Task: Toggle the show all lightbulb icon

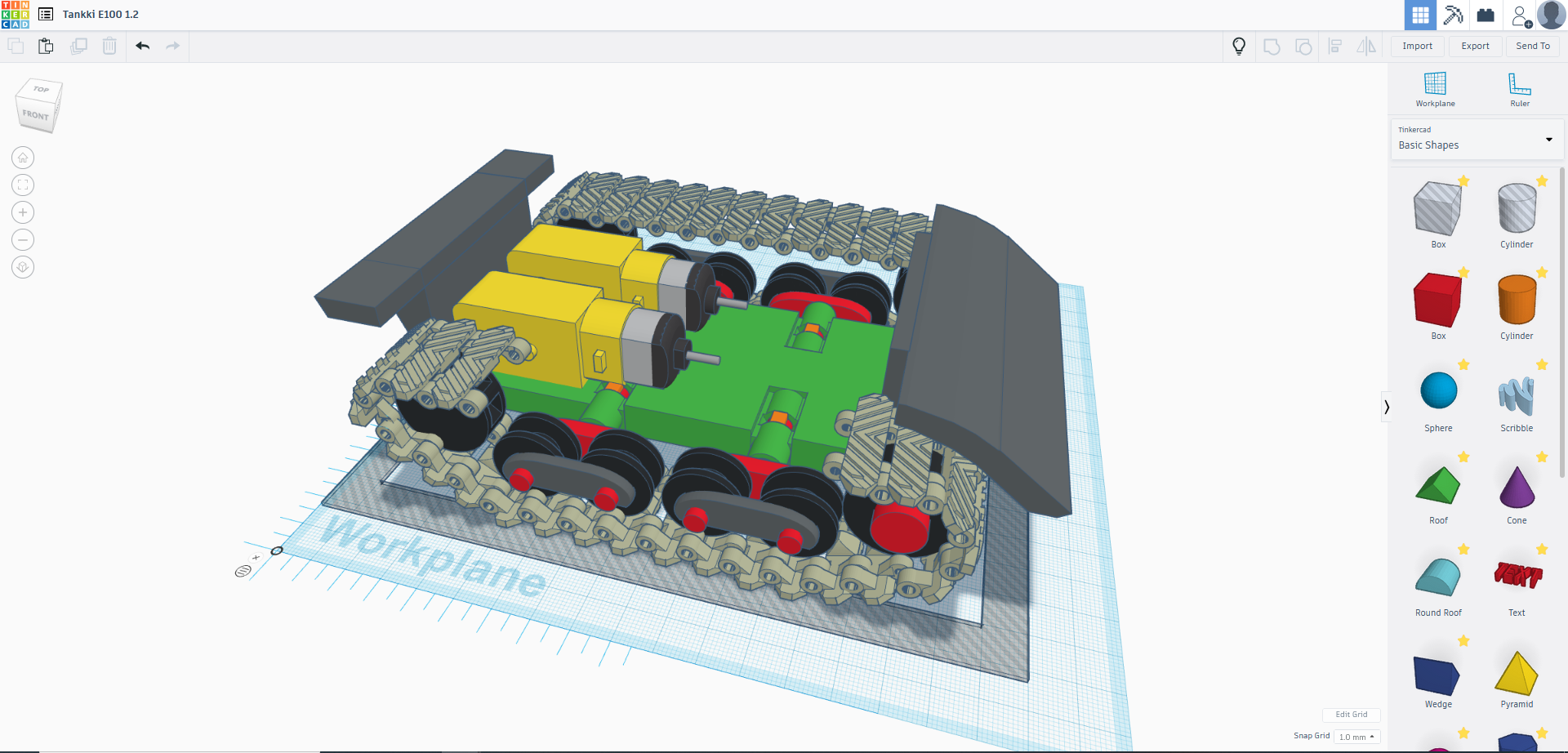Action: (1239, 47)
